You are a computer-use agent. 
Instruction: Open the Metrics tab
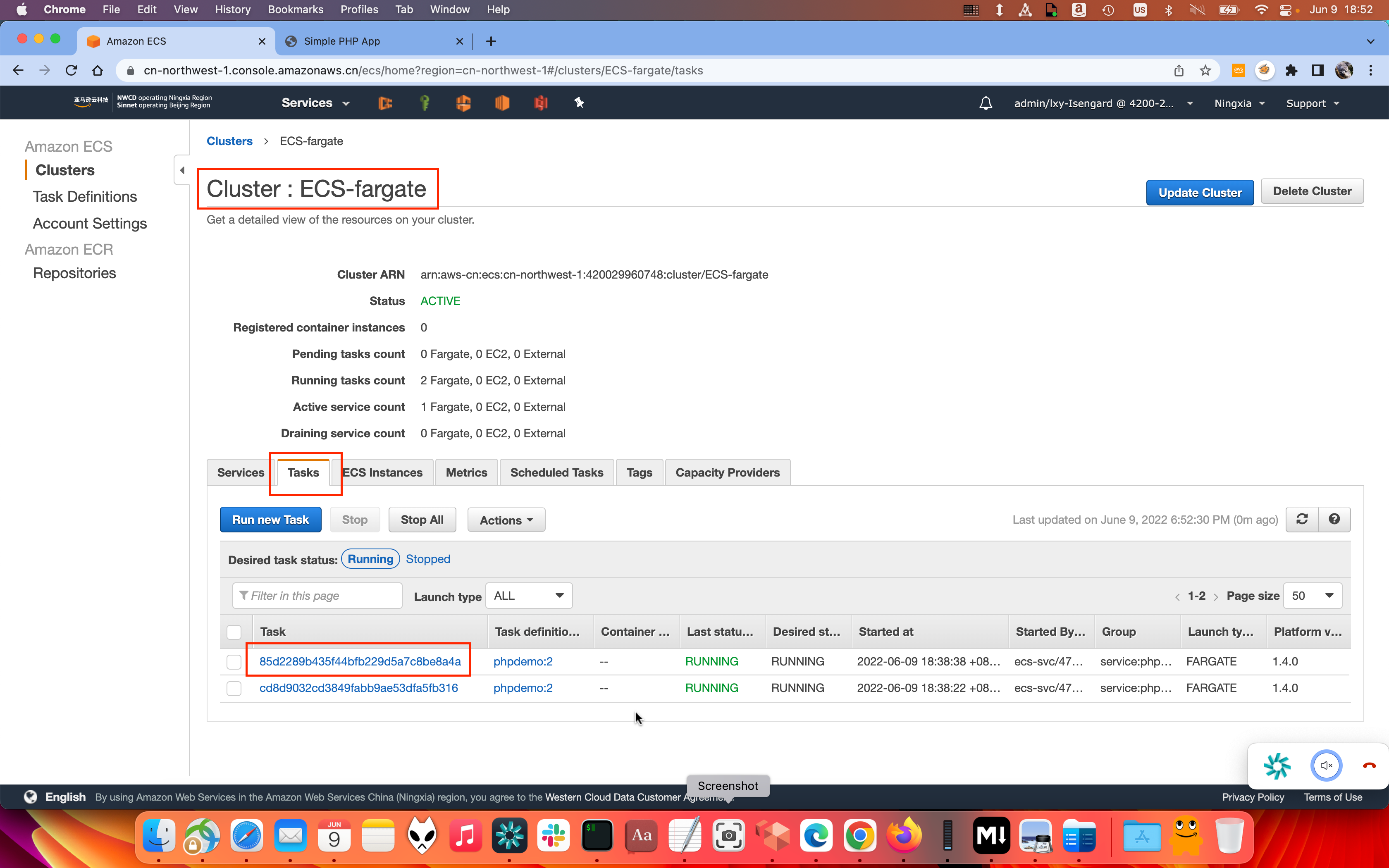(x=466, y=472)
